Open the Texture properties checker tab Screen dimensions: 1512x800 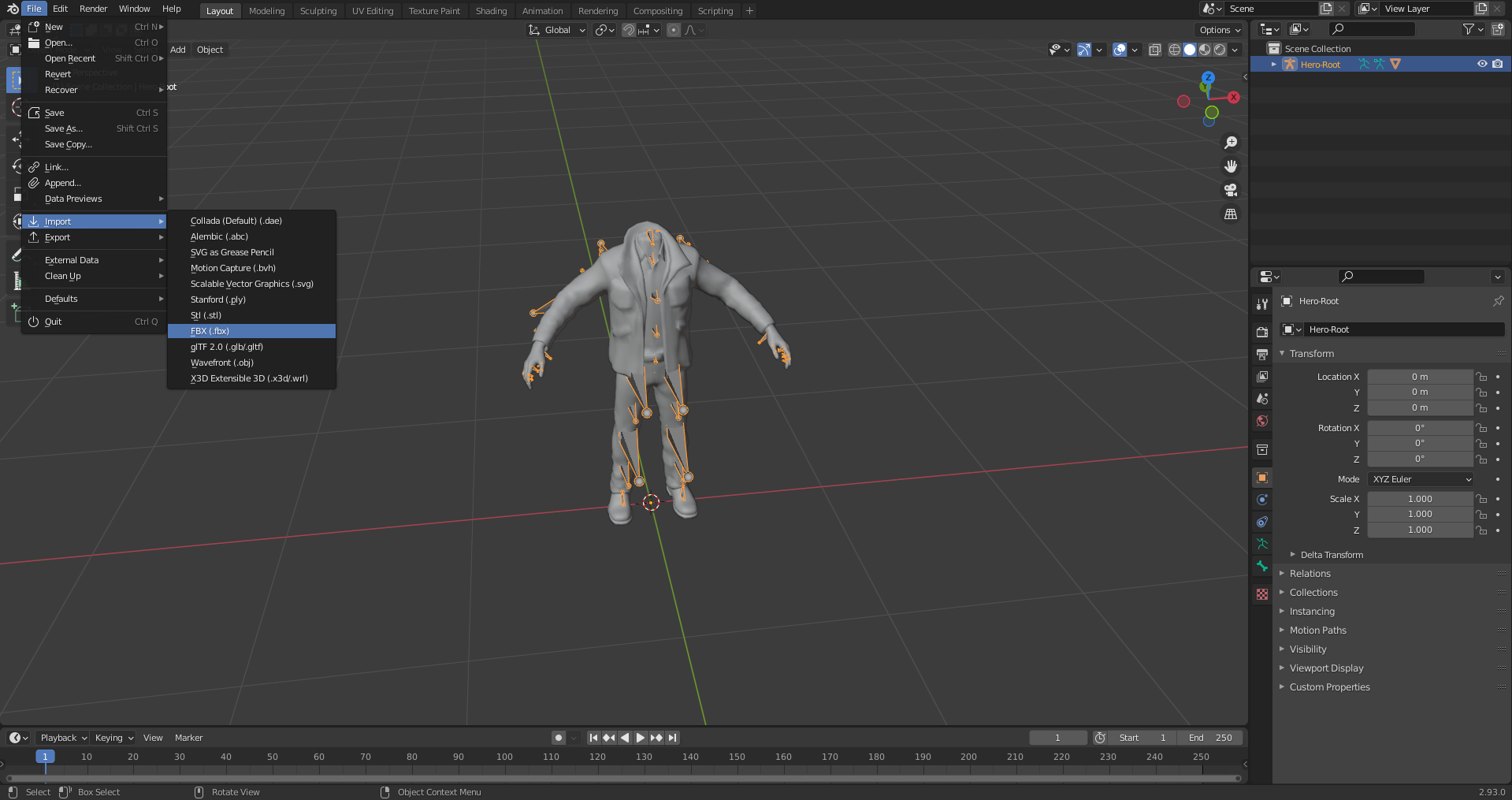click(1262, 594)
